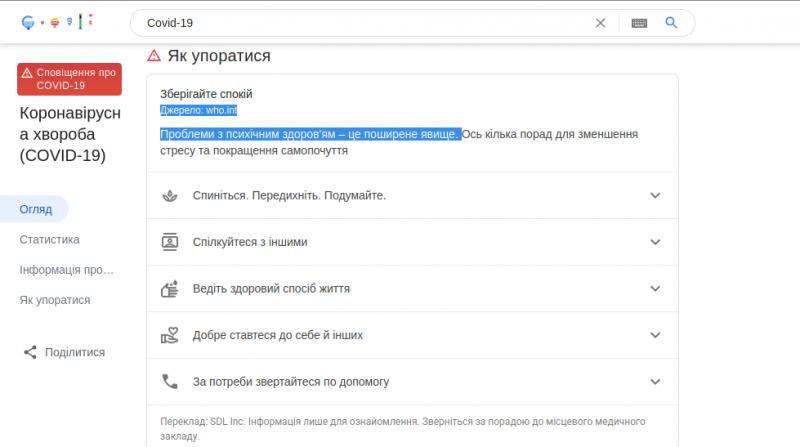Open the Інформація про… sidebar tab

[67, 270]
